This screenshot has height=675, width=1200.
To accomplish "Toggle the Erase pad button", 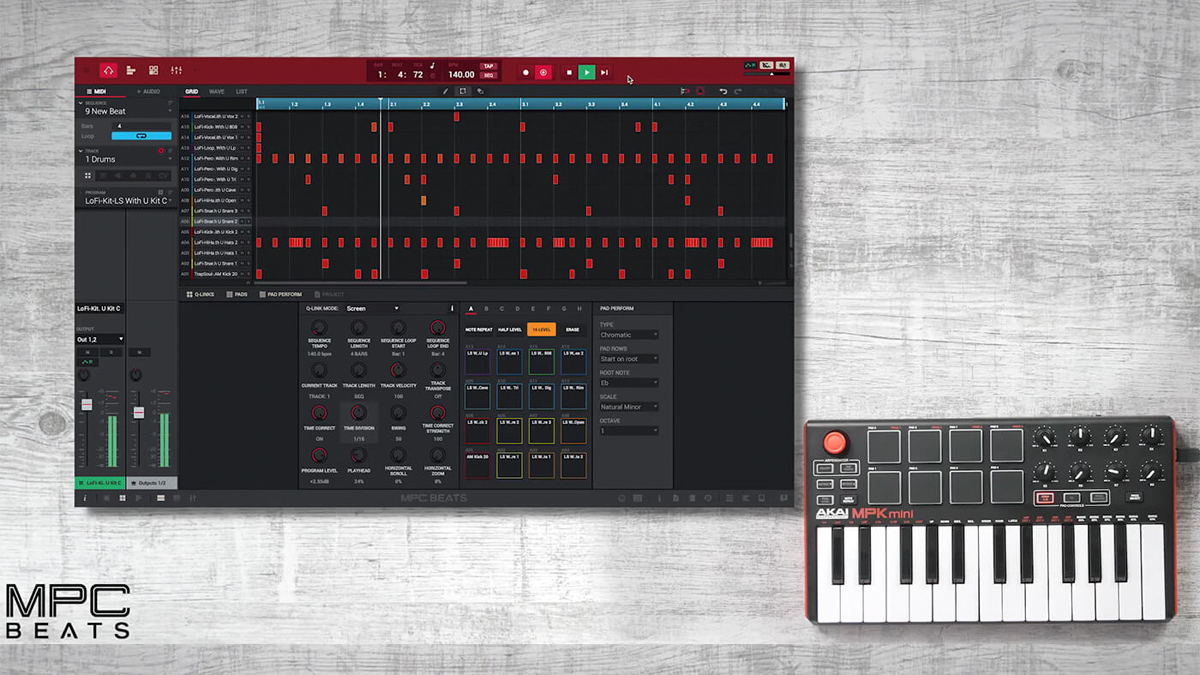I will tap(572, 329).
